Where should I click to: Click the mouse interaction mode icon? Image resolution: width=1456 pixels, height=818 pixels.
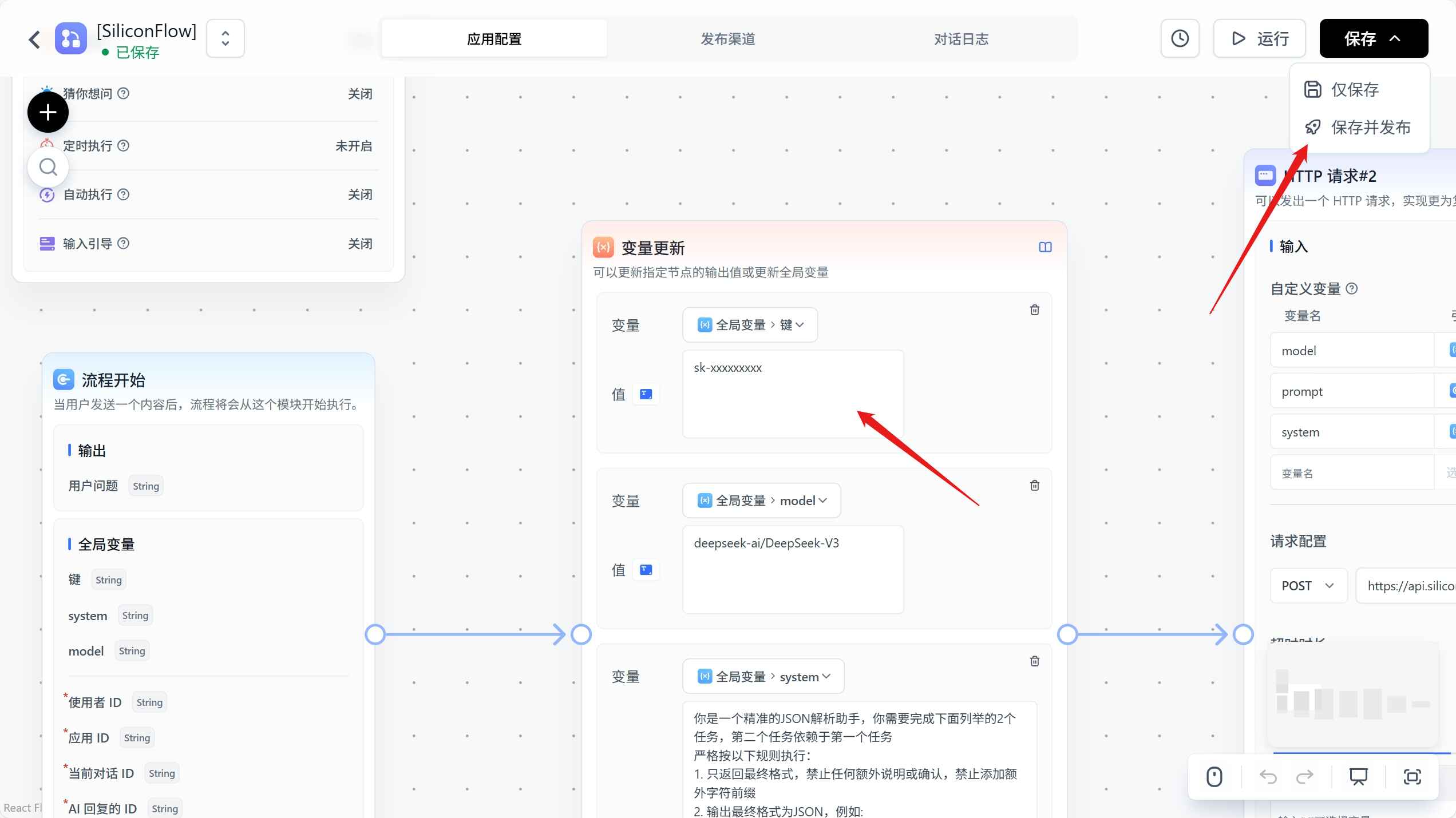[1214, 777]
